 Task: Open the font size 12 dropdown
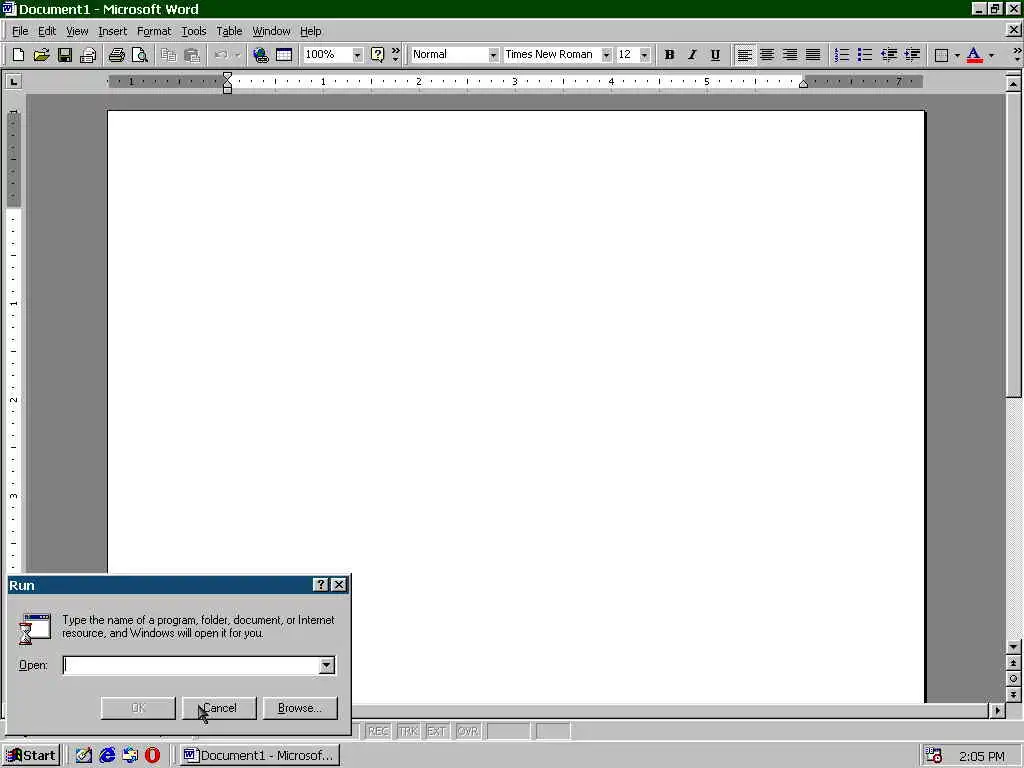click(x=645, y=55)
